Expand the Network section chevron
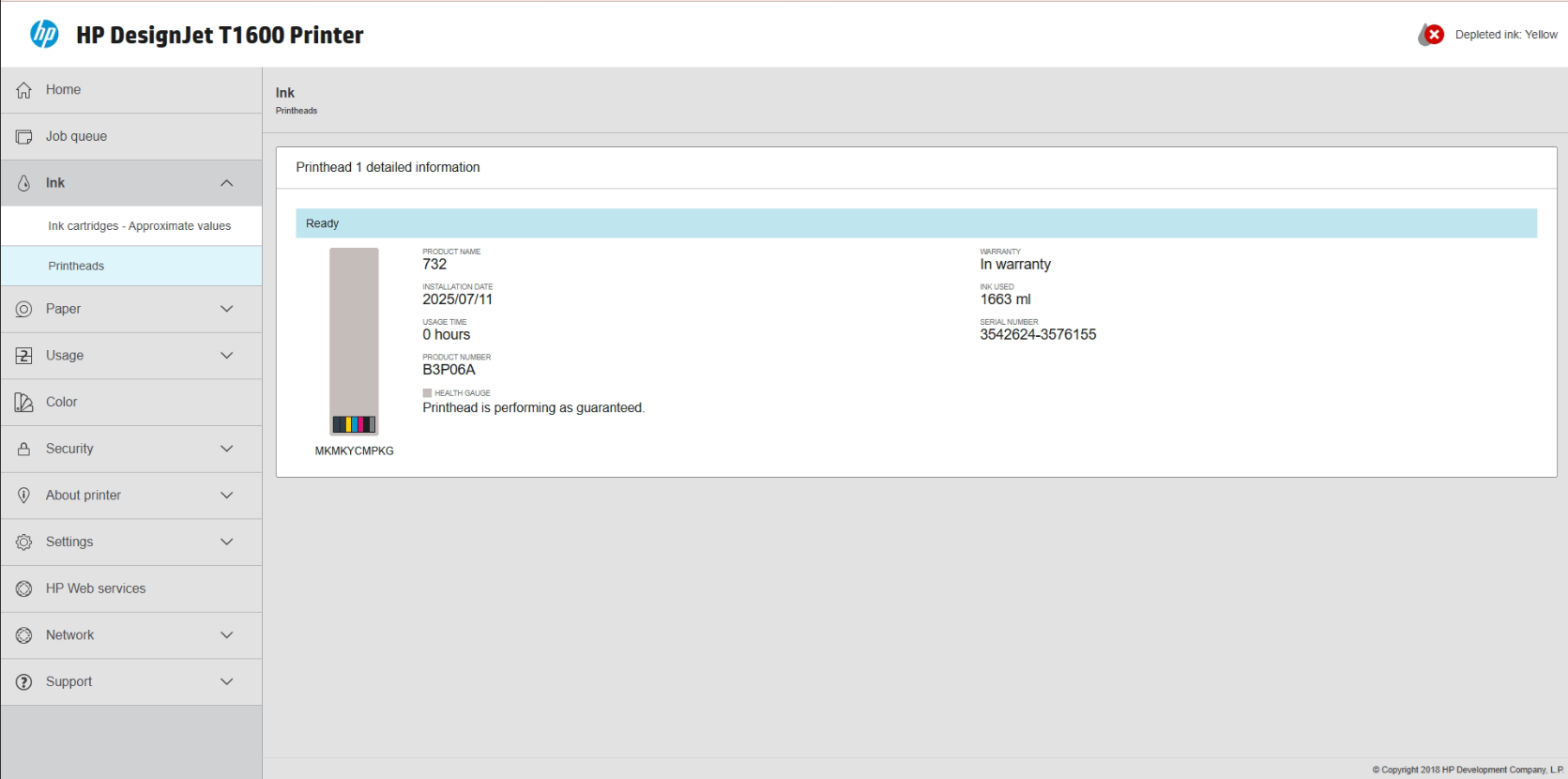1568x779 pixels. tap(226, 635)
